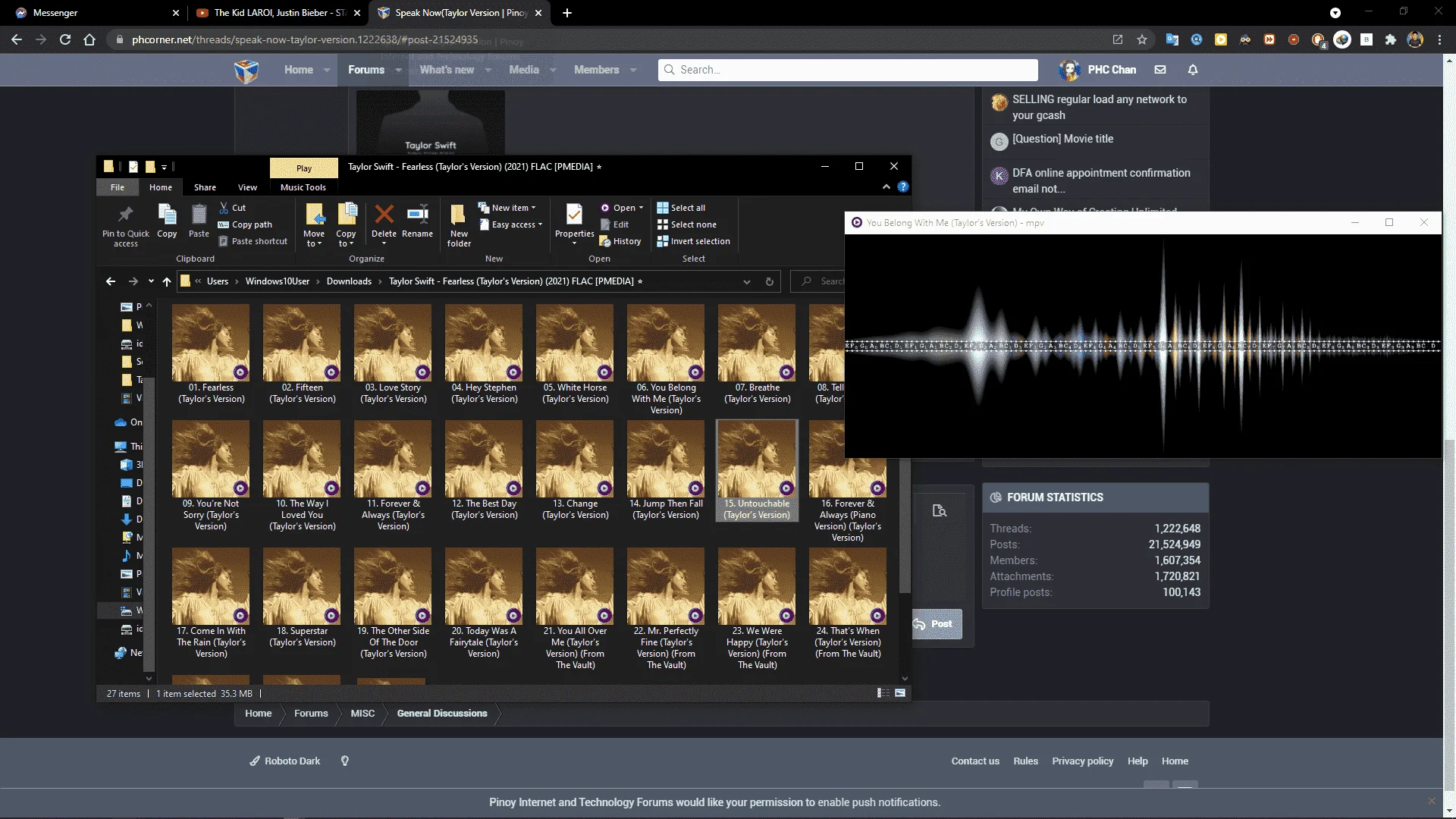Click Copy path in Clipboard group
This screenshot has height=819, width=1456.
(x=244, y=224)
